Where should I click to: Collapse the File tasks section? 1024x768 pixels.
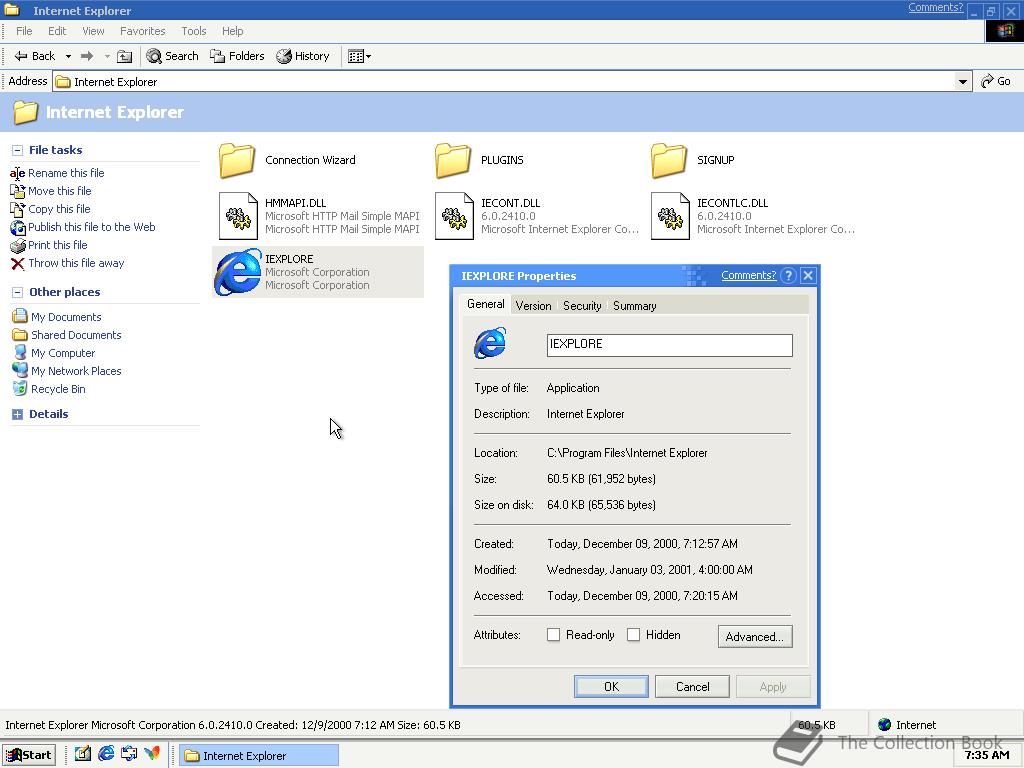point(17,150)
